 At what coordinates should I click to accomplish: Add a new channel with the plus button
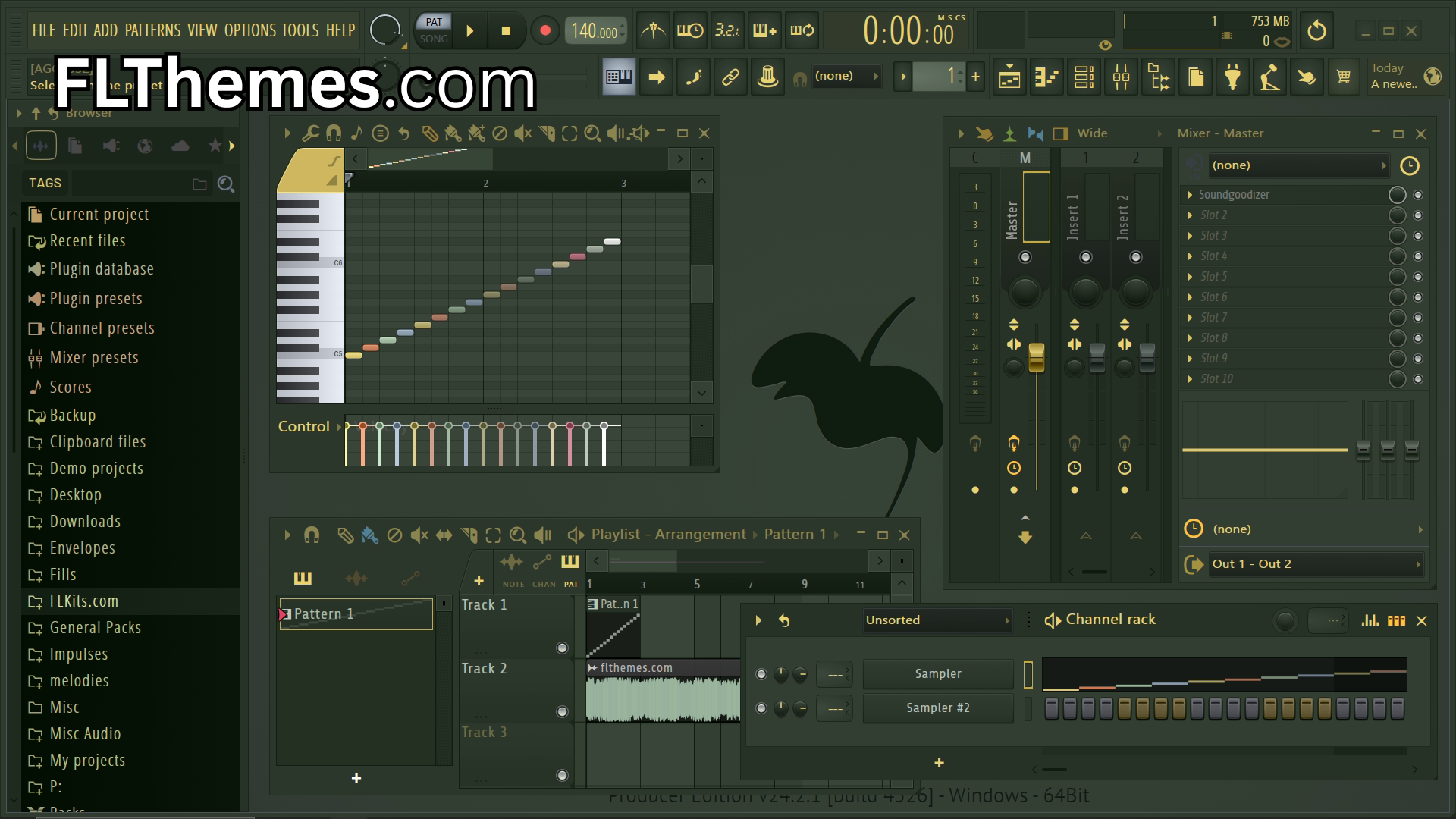coord(939,764)
